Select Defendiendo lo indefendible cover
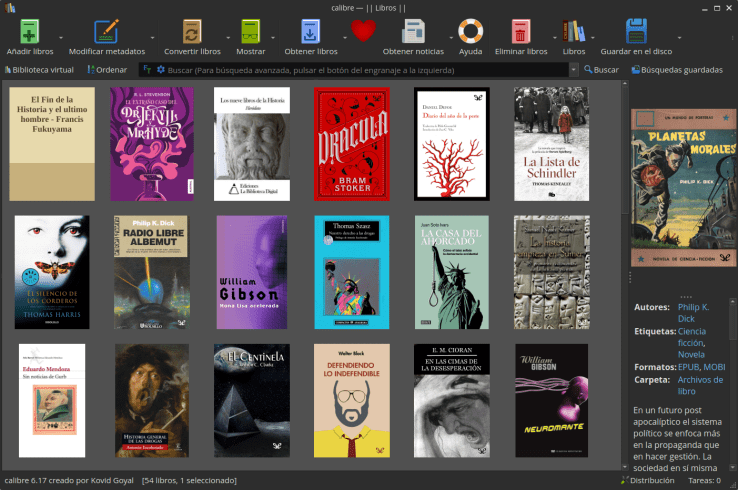This screenshot has height=490, width=738. (x=352, y=400)
